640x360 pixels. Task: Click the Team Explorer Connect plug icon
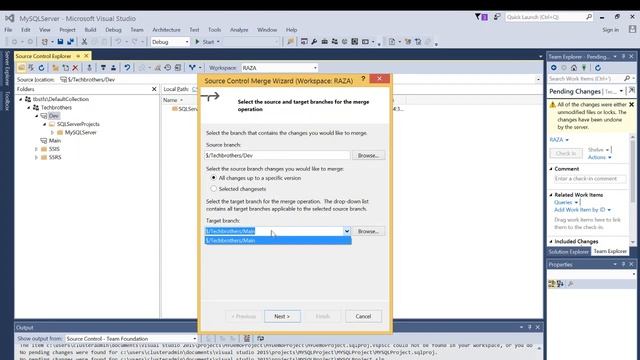click(584, 68)
